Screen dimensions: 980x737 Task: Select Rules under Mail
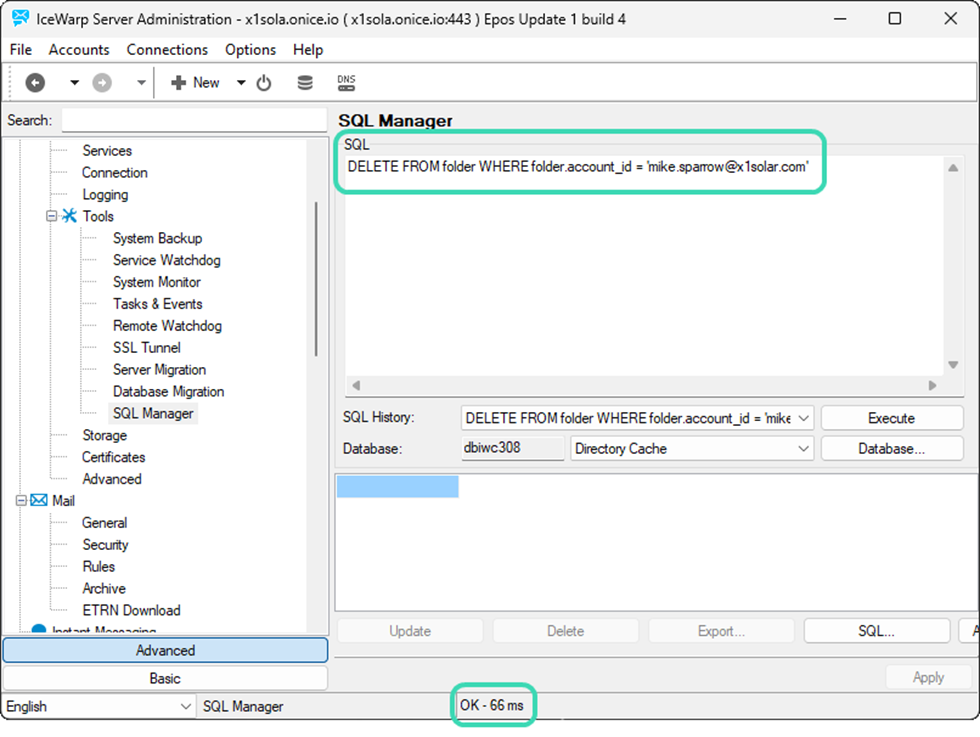click(99, 566)
